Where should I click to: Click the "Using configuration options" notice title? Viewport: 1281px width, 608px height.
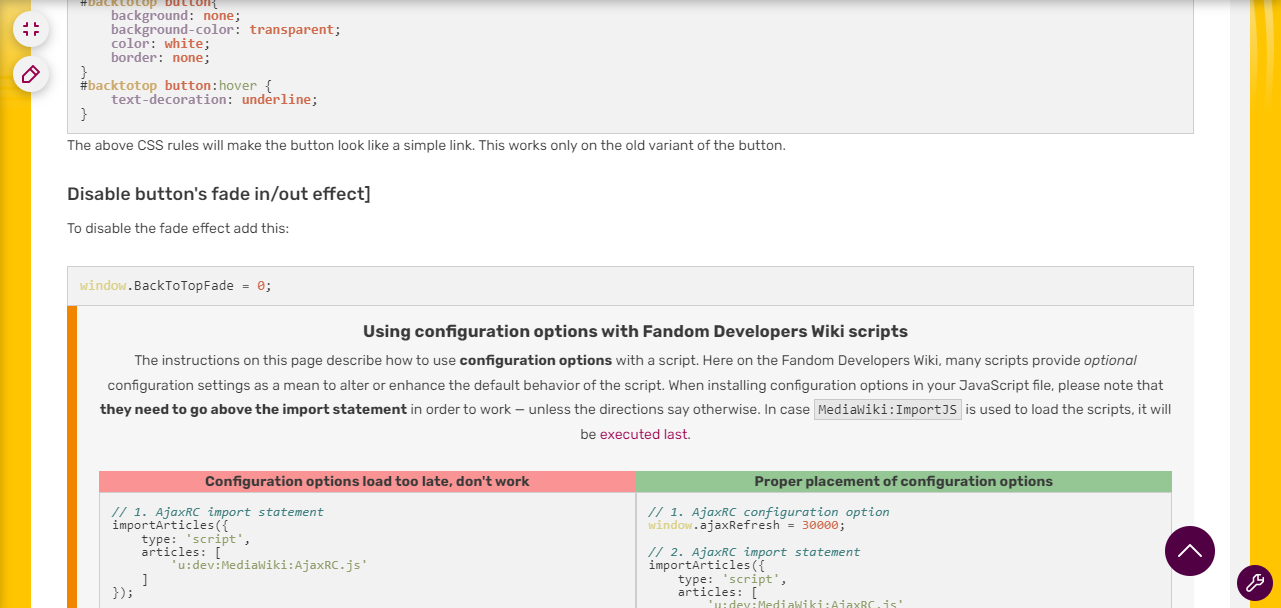point(635,331)
